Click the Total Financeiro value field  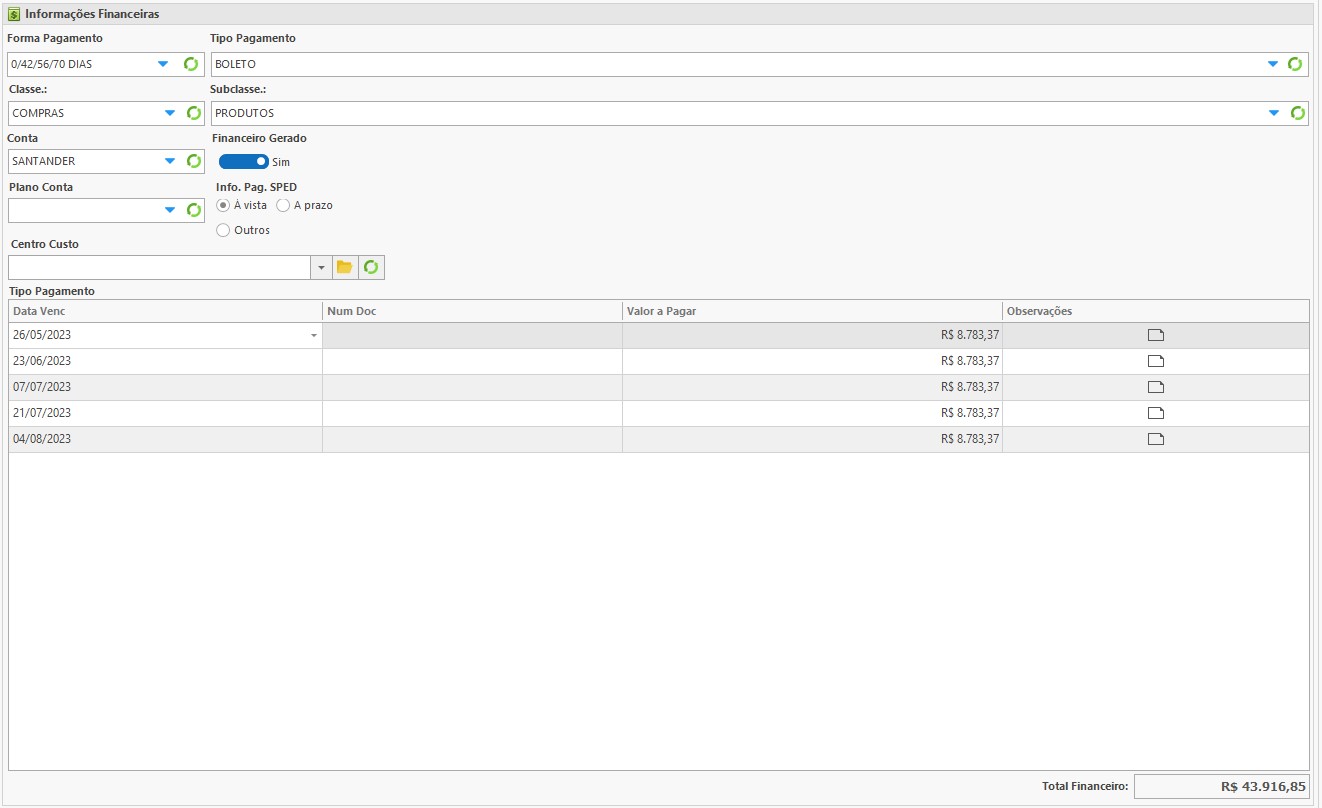[x=1221, y=787]
